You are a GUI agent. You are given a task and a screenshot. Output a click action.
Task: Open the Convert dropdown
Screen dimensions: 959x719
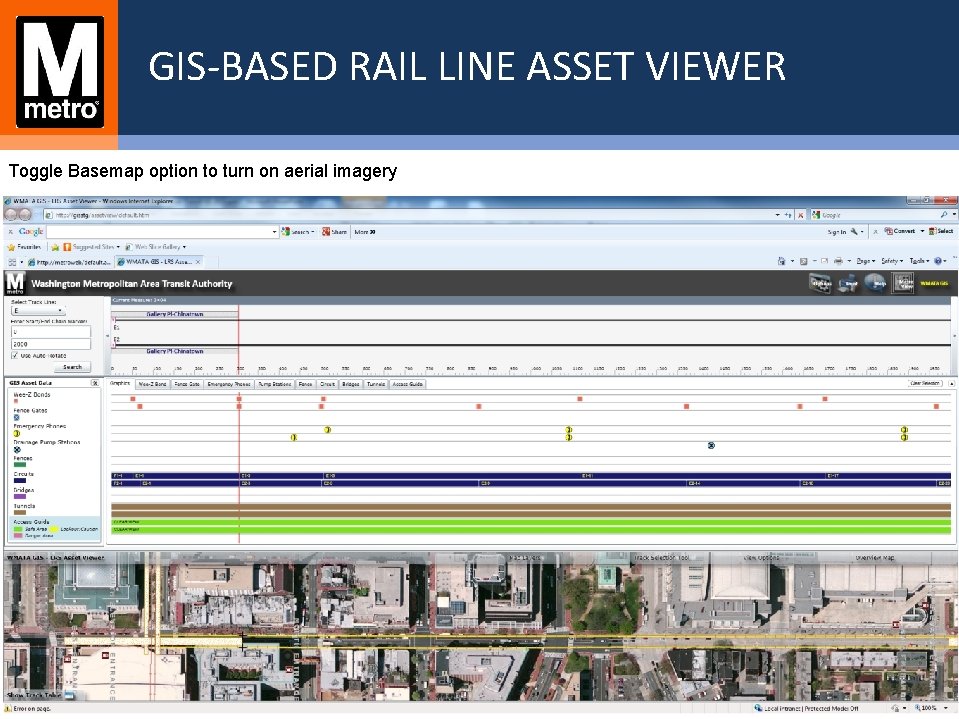click(922, 232)
